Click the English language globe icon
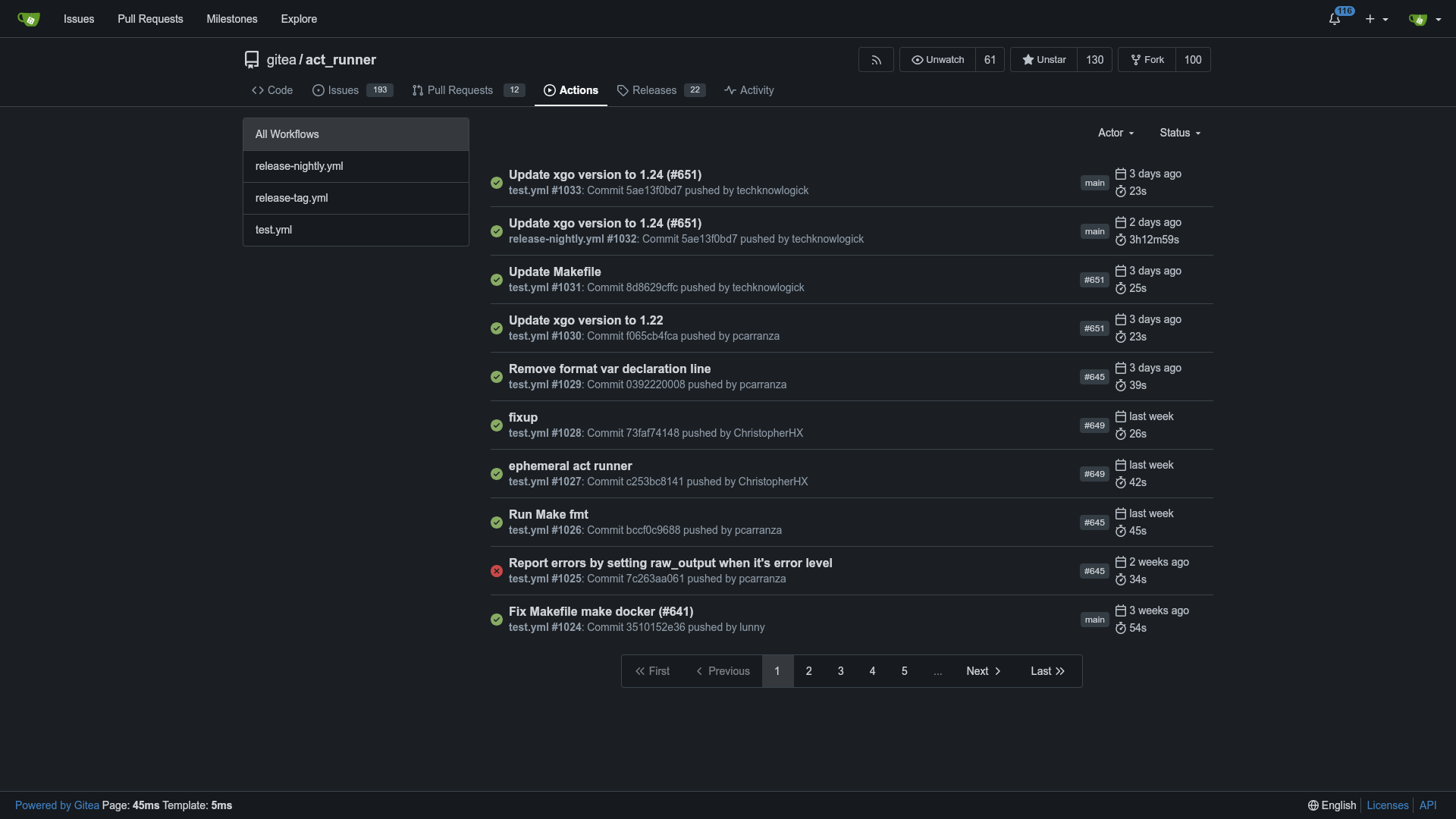Screen dimensions: 1456x819 pos(1313,805)
